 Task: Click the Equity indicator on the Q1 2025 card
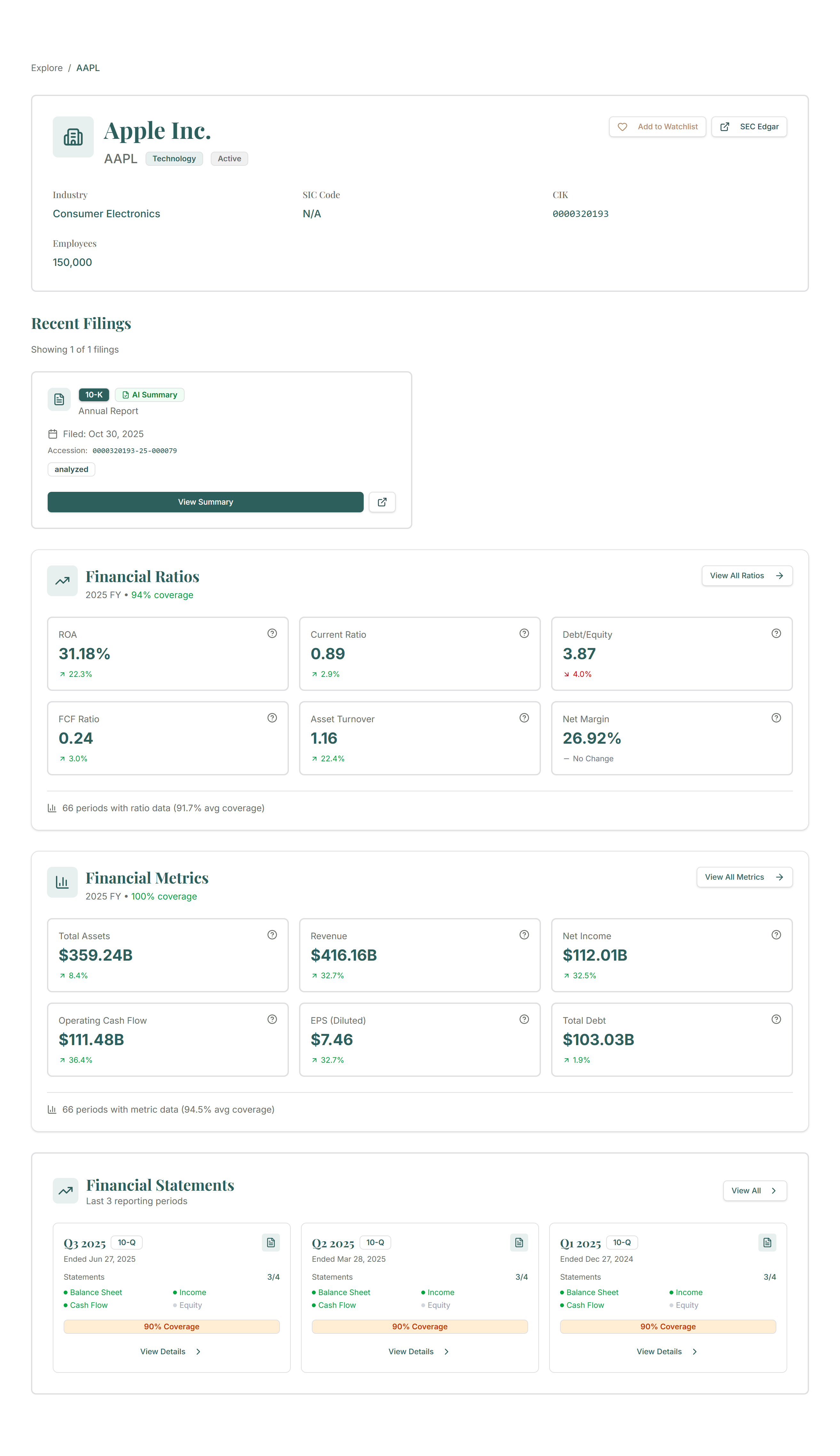[x=686, y=1305]
